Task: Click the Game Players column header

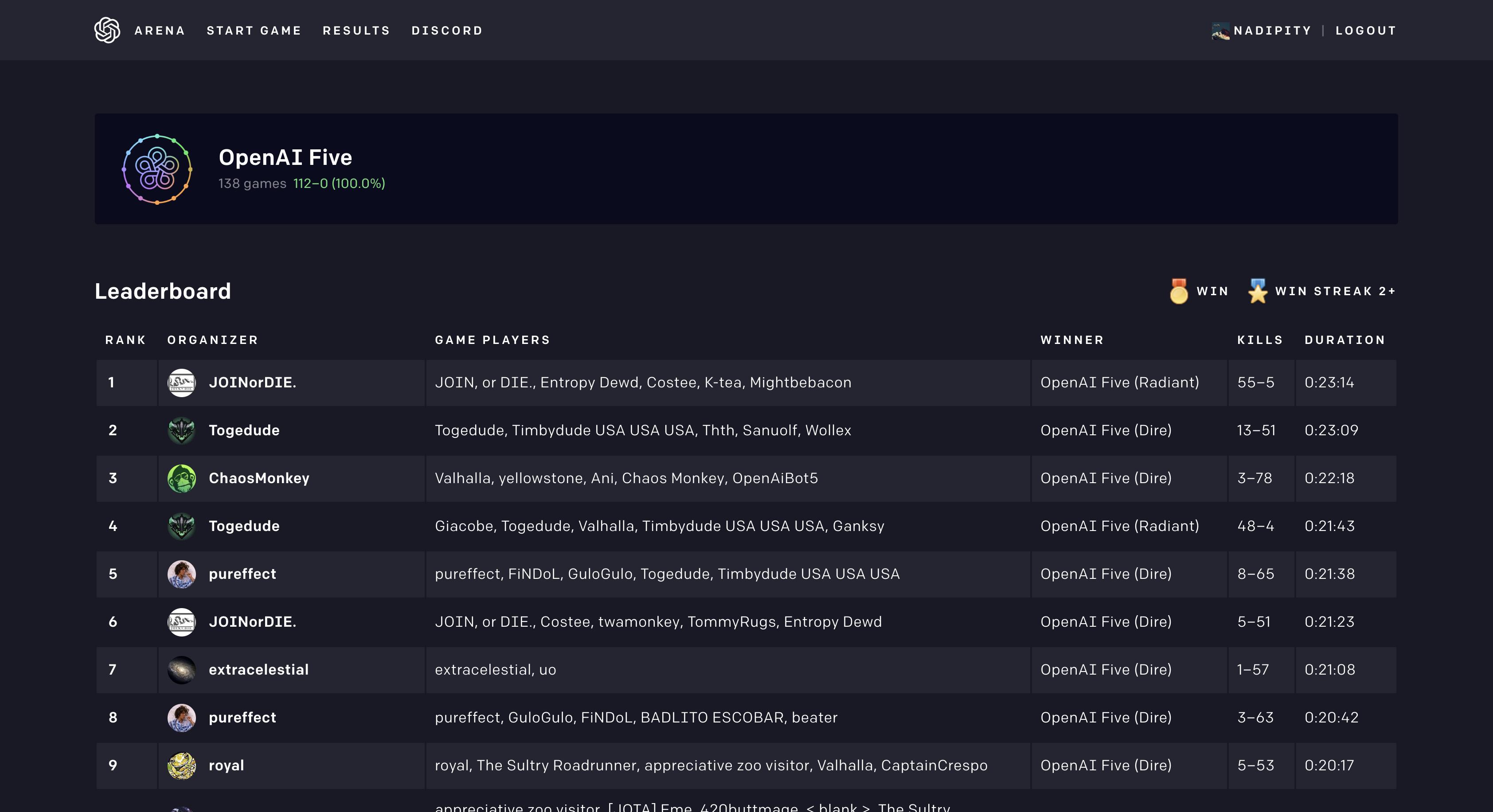Action: click(x=492, y=340)
